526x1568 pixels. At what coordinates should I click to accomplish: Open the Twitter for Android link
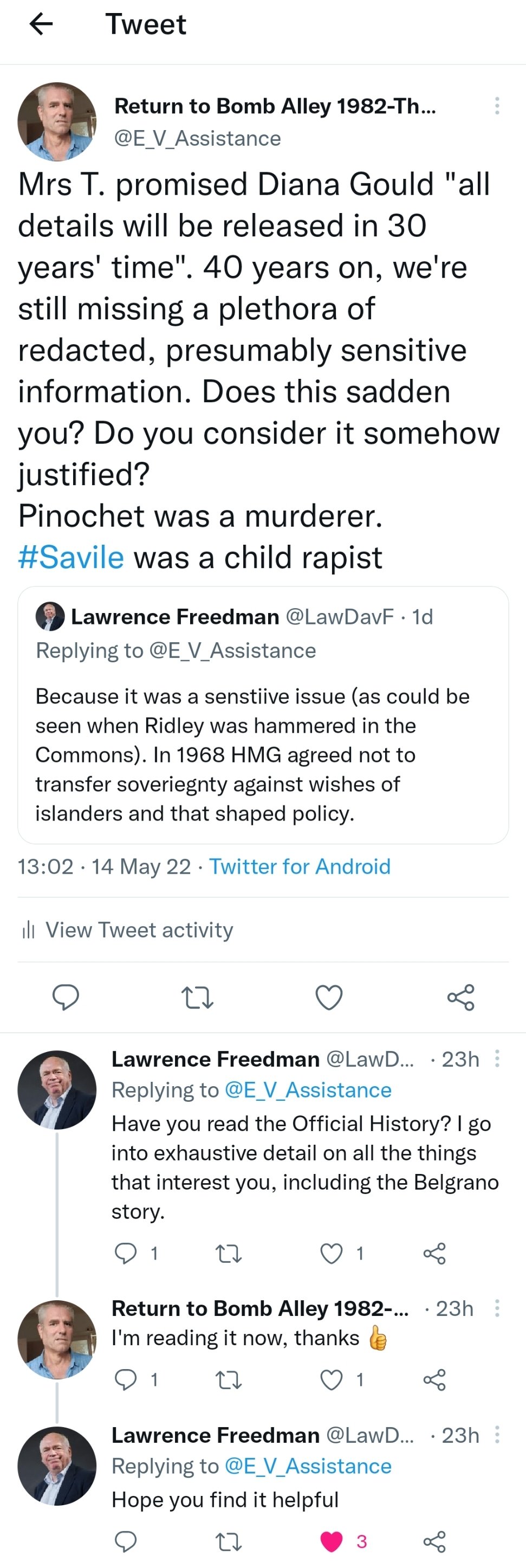coord(300,866)
